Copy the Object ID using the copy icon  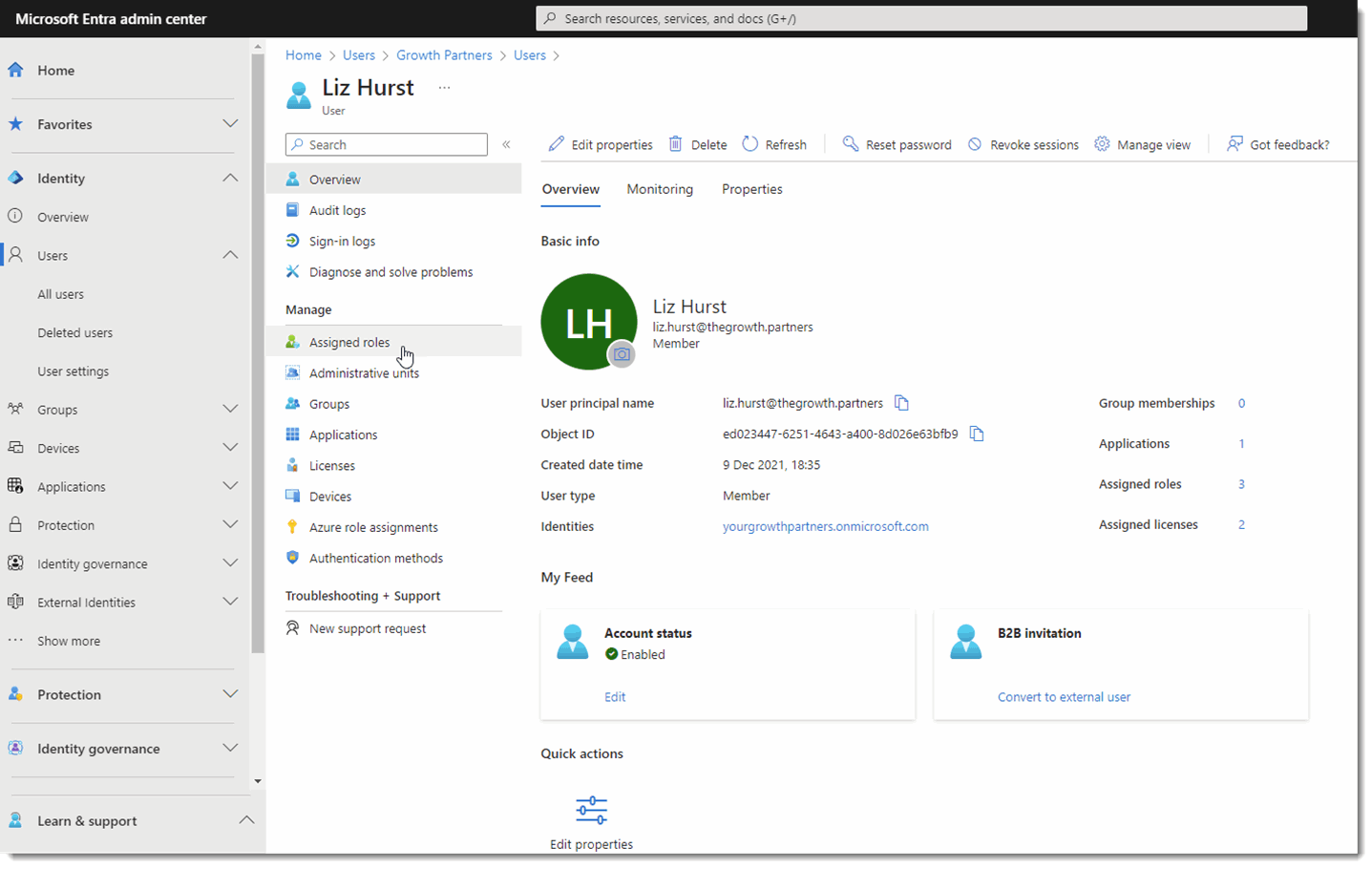976,434
